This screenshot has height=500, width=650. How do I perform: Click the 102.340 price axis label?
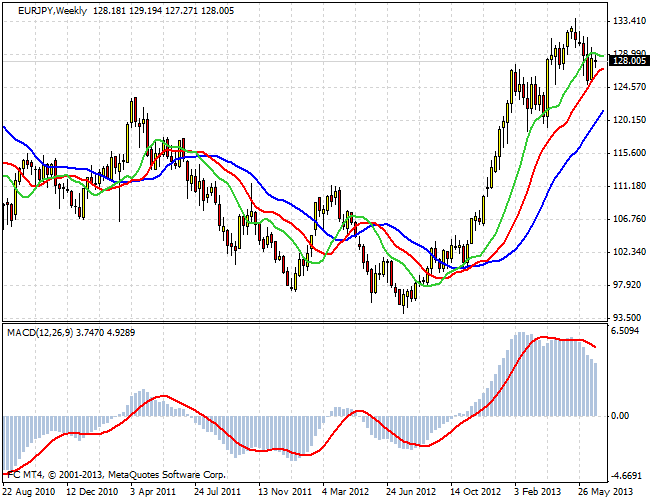pyautogui.click(x=629, y=252)
